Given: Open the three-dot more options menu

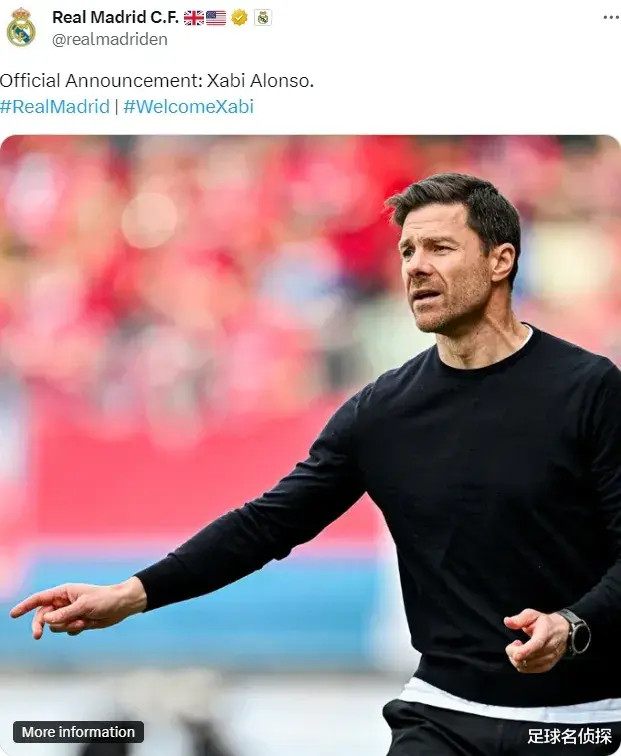Looking at the screenshot, I should (611, 17).
